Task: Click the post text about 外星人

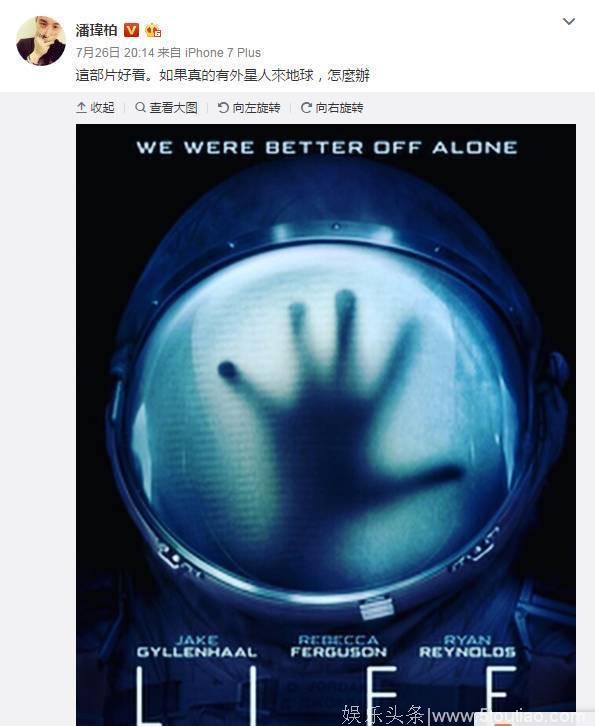Action: [x=222, y=75]
